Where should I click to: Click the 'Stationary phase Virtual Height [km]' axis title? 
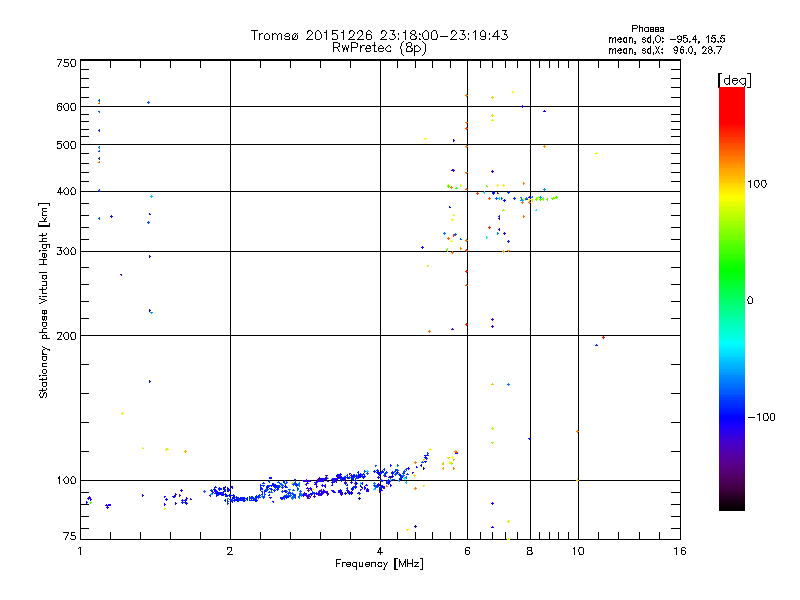43,301
